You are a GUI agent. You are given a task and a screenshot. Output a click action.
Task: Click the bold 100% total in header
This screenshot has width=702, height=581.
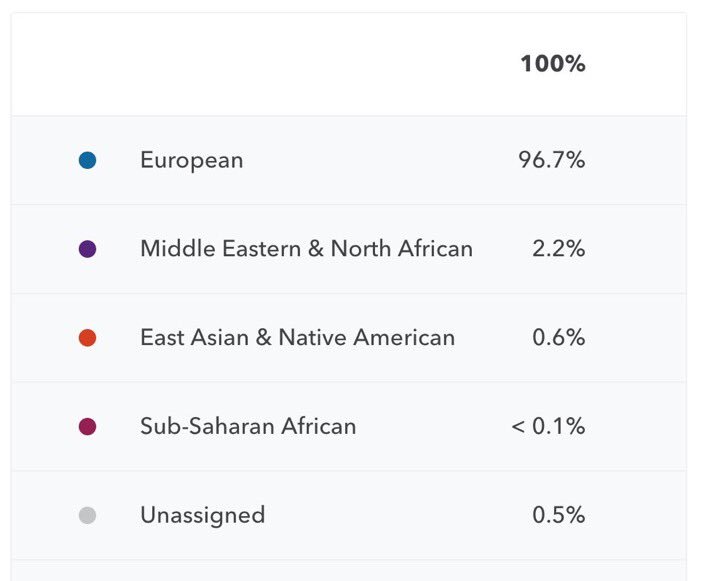point(552,65)
